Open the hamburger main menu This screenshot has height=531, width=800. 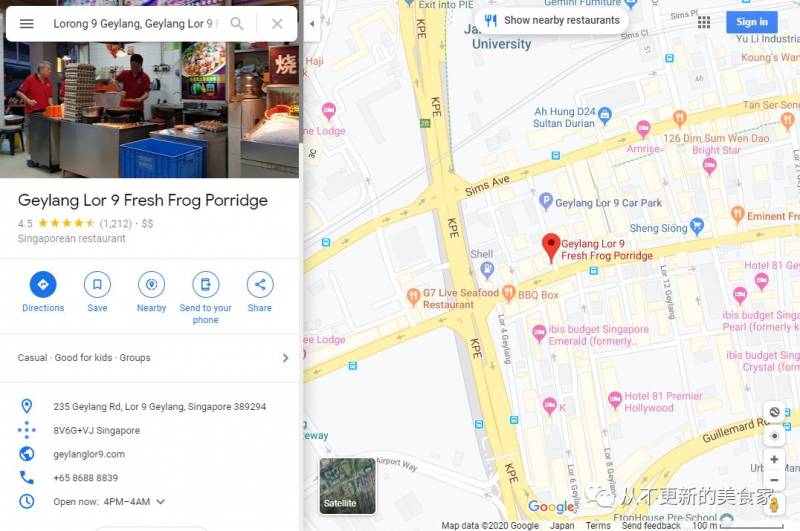(27, 23)
